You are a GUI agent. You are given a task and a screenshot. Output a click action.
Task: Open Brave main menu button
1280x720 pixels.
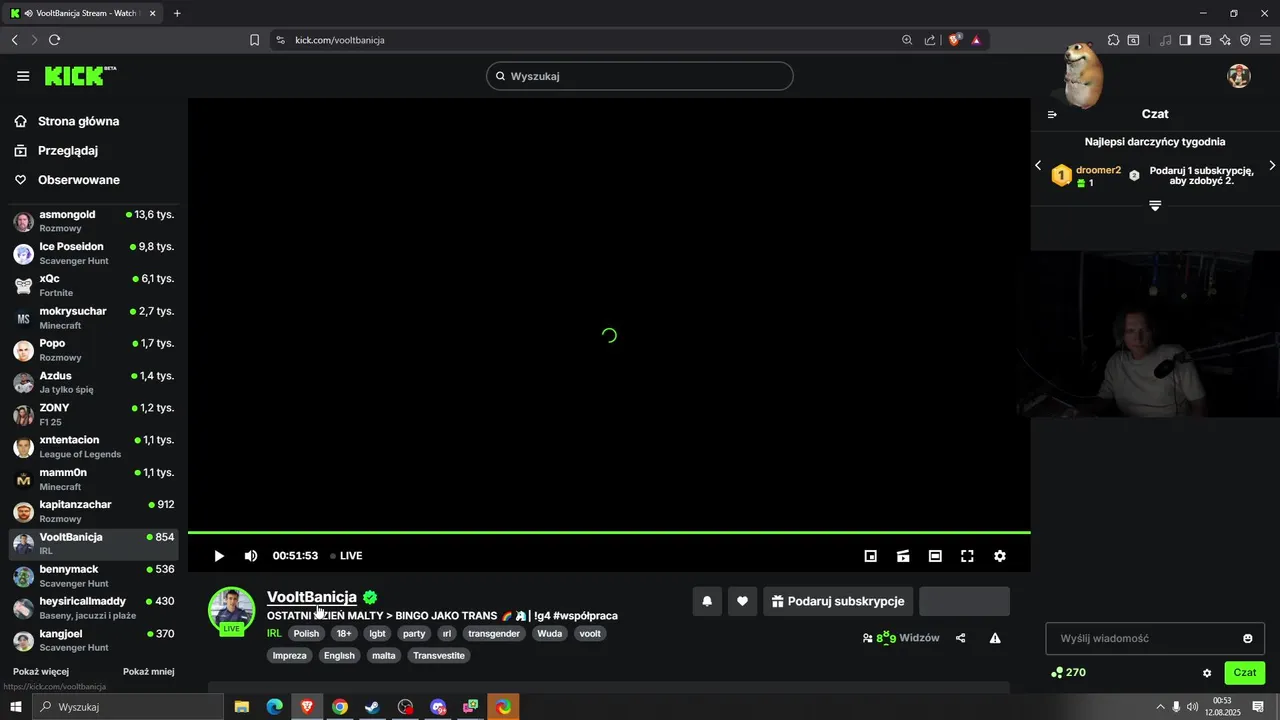(x=1265, y=40)
